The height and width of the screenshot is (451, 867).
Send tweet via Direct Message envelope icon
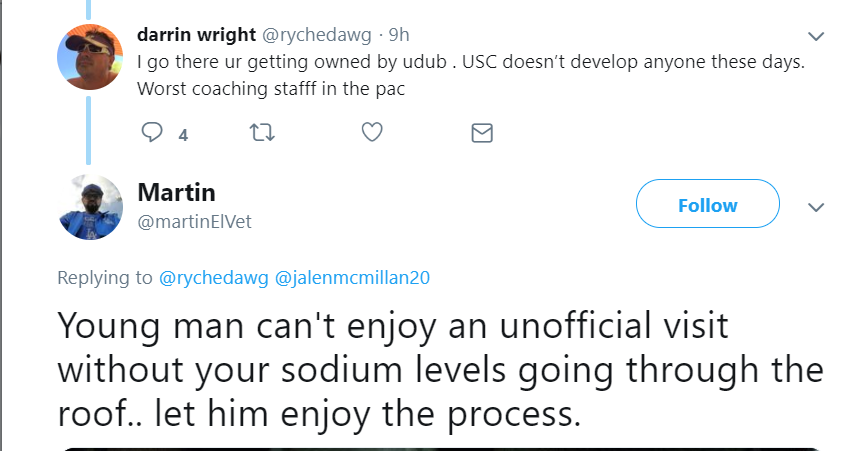coord(482,133)
